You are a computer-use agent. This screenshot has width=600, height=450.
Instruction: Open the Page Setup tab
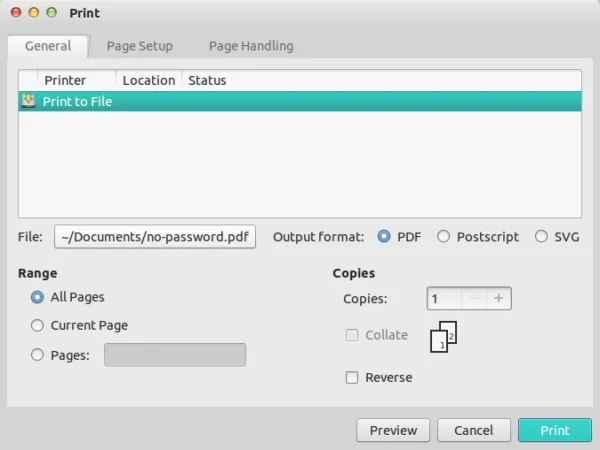(x=140, y=46)
